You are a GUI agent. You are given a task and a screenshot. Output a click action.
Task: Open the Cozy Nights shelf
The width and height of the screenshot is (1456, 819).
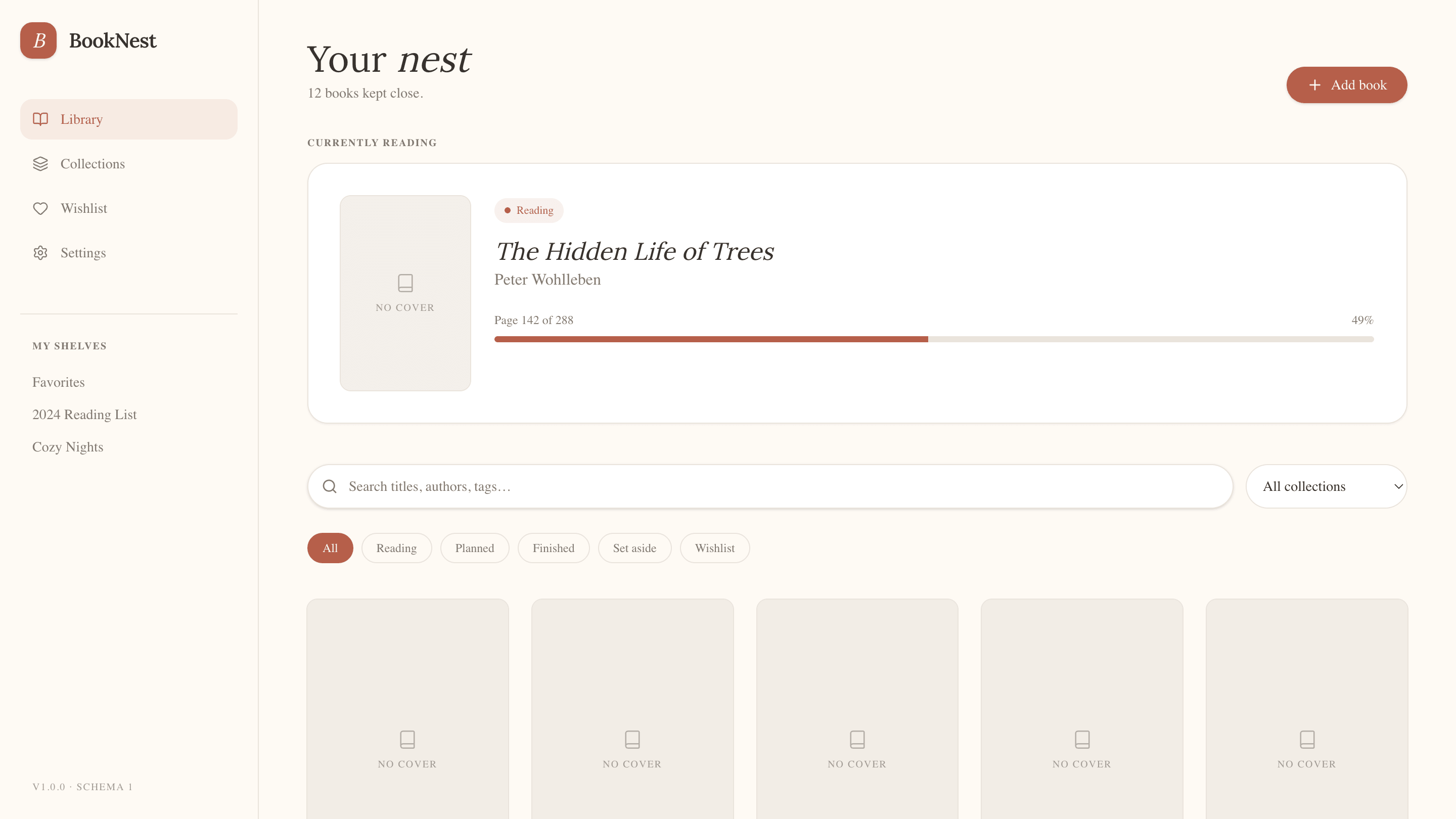point(68,447)
